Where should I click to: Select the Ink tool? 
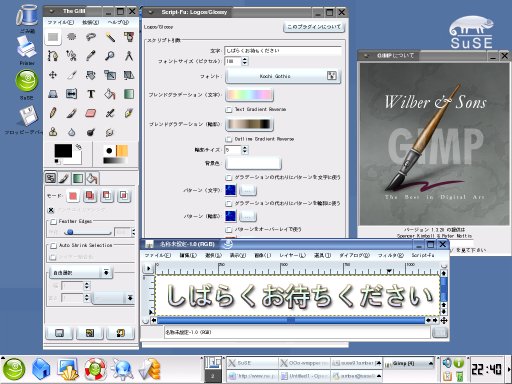click(x=129, y=113)
